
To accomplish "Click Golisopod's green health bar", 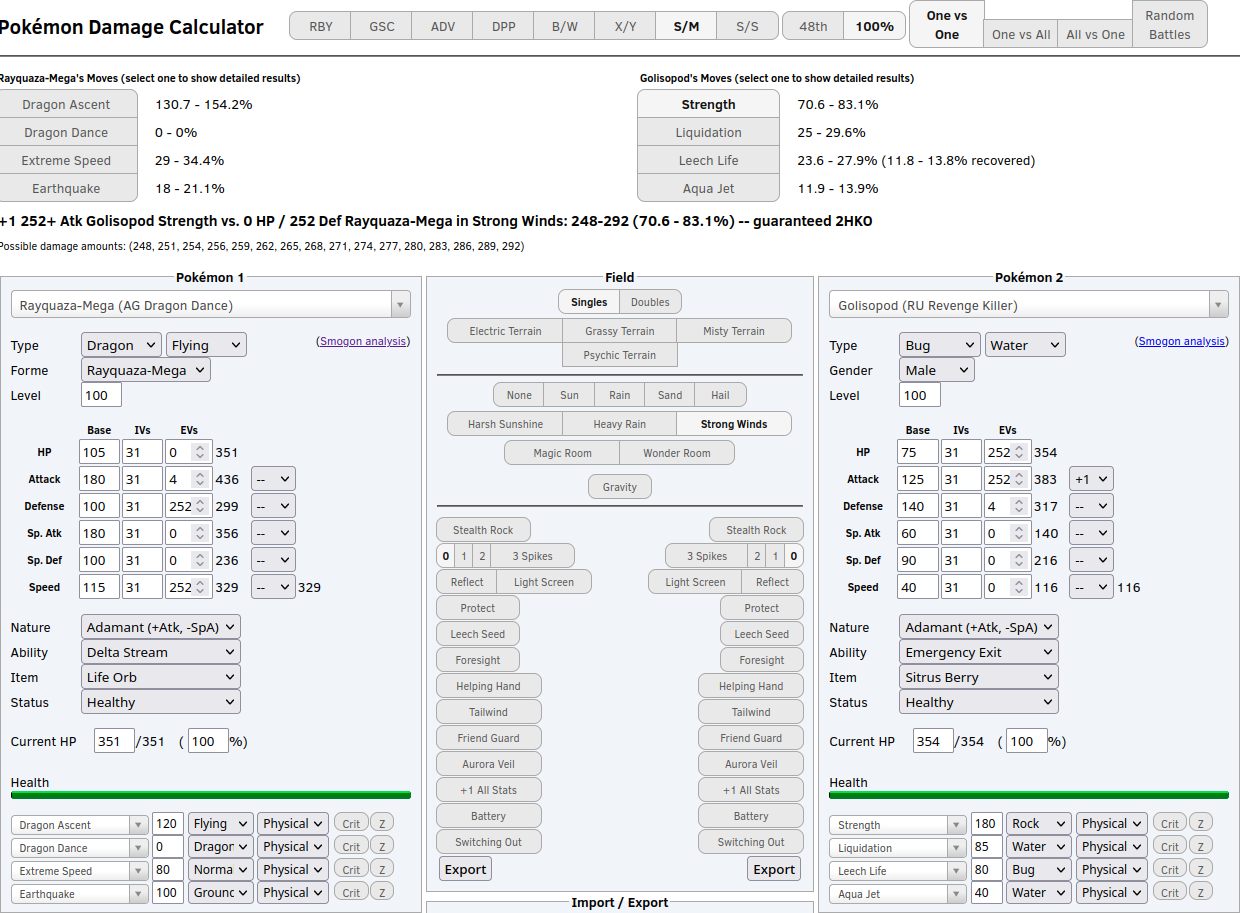I will [1029, 795].
